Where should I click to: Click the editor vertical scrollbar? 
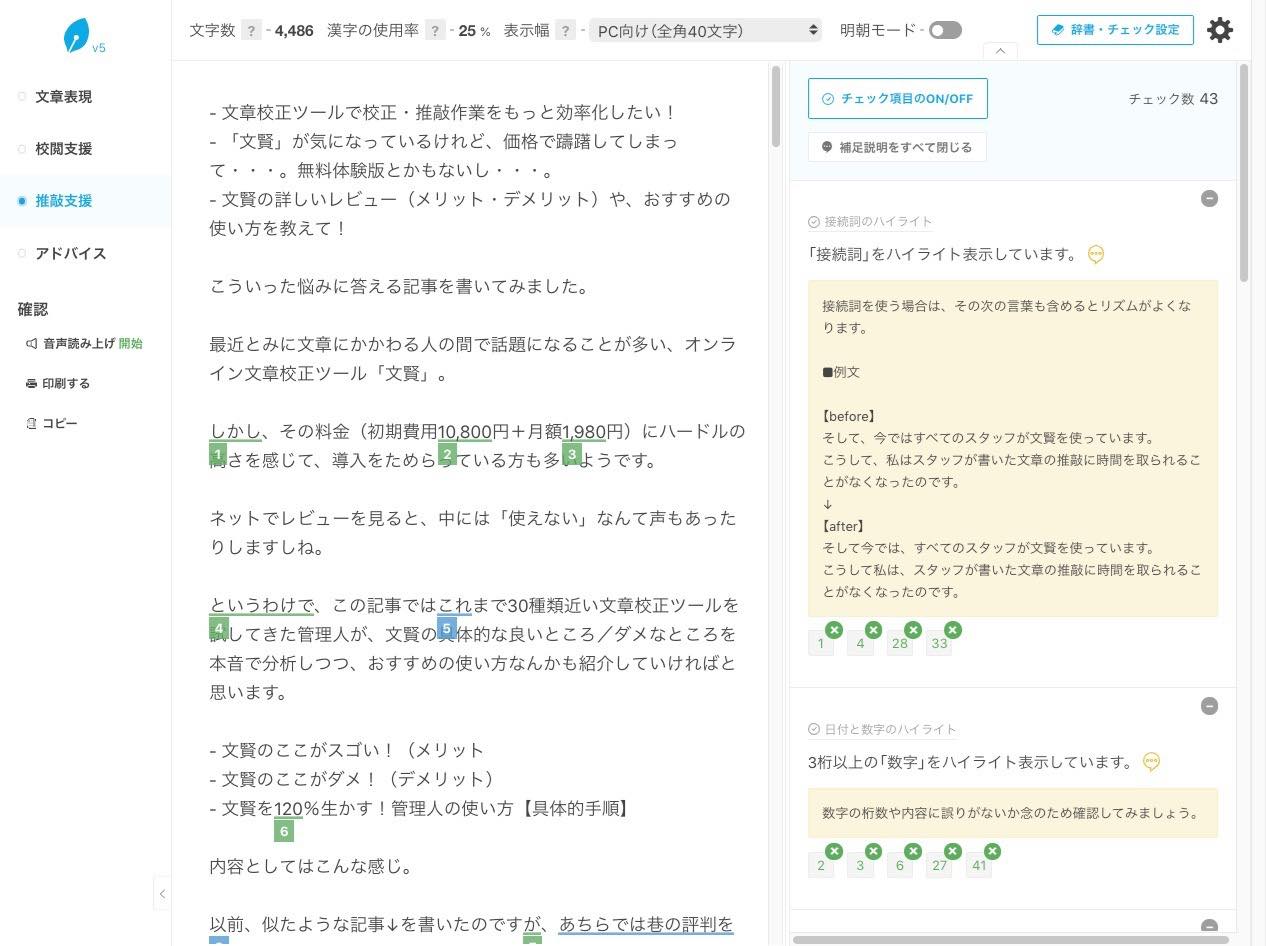(x=776, y=107)
